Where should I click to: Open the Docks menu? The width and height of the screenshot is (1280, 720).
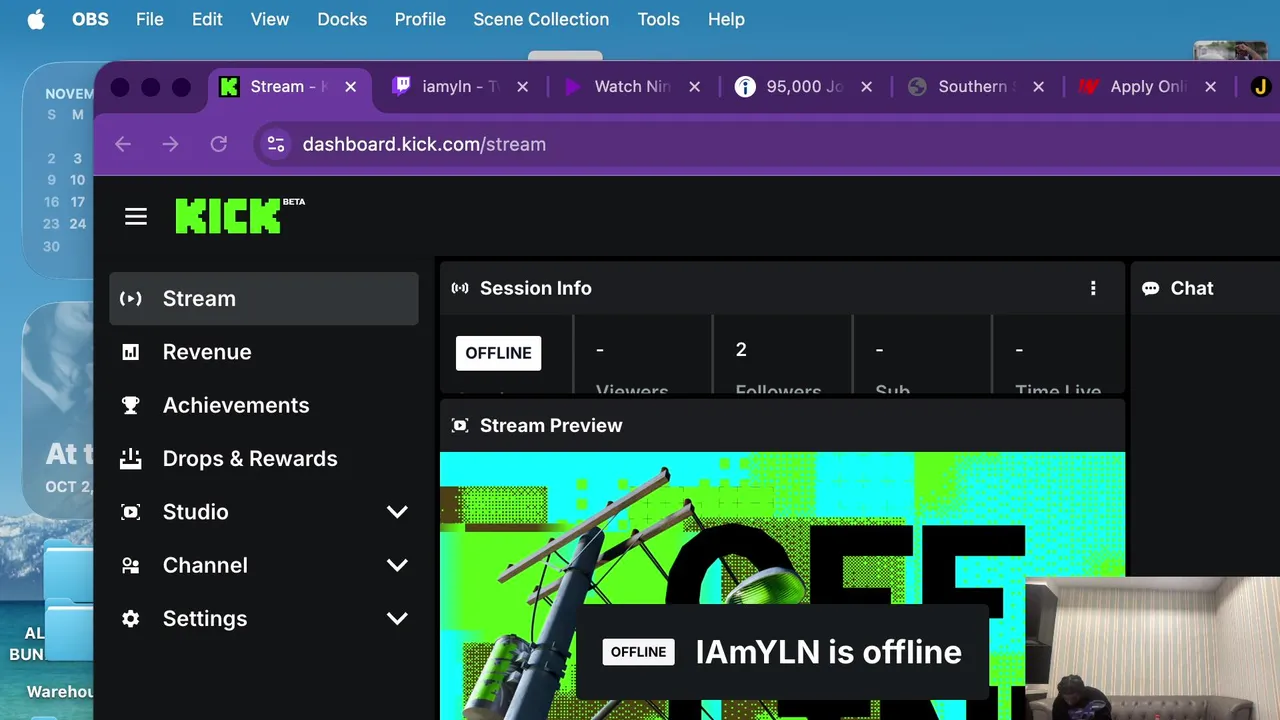point(342,20)
